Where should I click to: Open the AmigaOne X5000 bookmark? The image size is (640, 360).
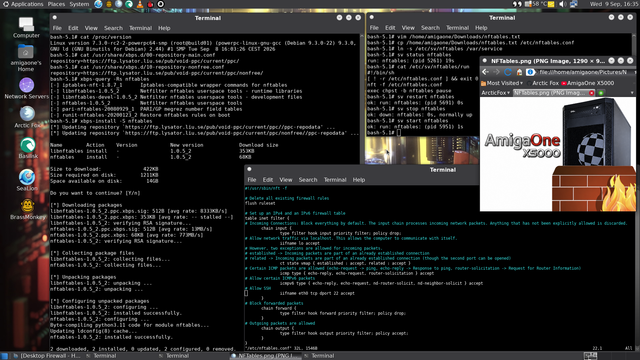(588, 83)
